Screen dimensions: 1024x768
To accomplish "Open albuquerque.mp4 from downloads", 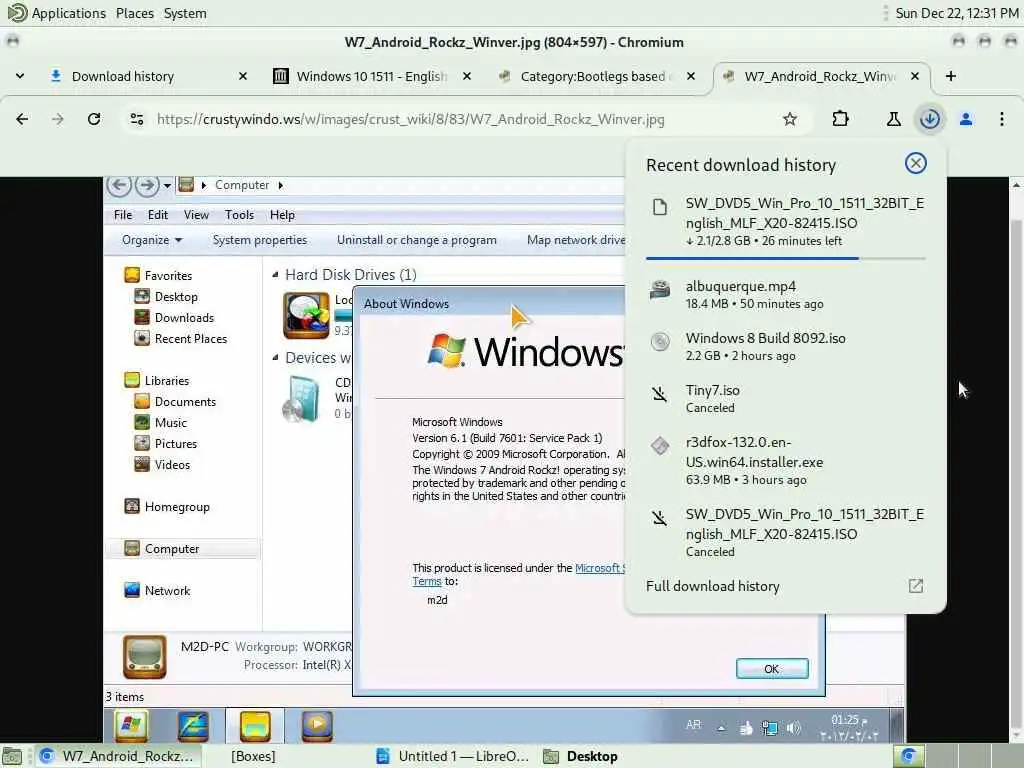I will coord(786,295).
